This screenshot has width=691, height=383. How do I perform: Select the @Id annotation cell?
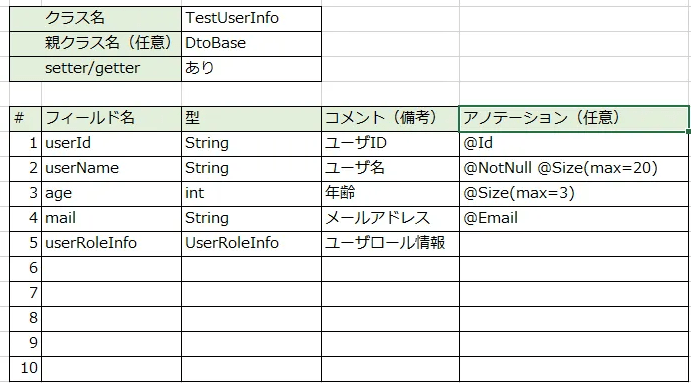574,144
